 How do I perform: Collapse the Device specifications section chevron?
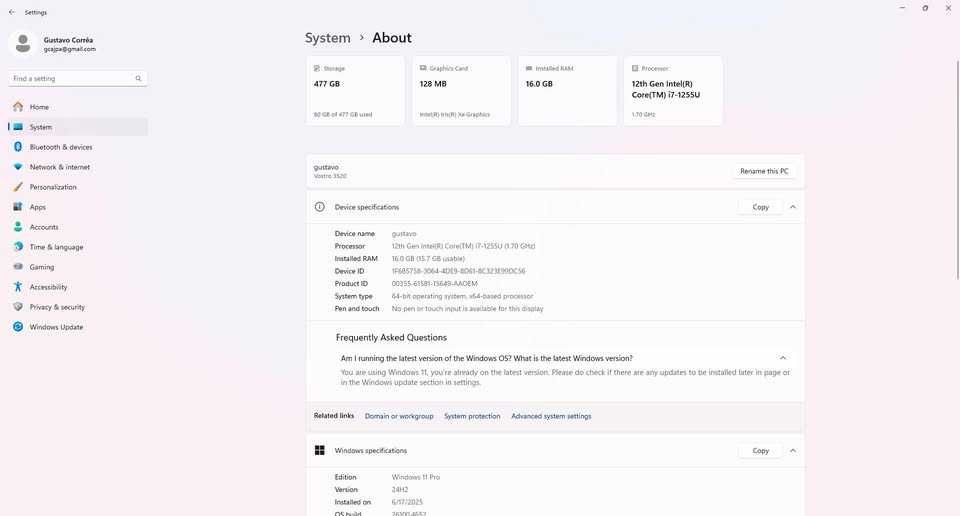coord(793,207)
